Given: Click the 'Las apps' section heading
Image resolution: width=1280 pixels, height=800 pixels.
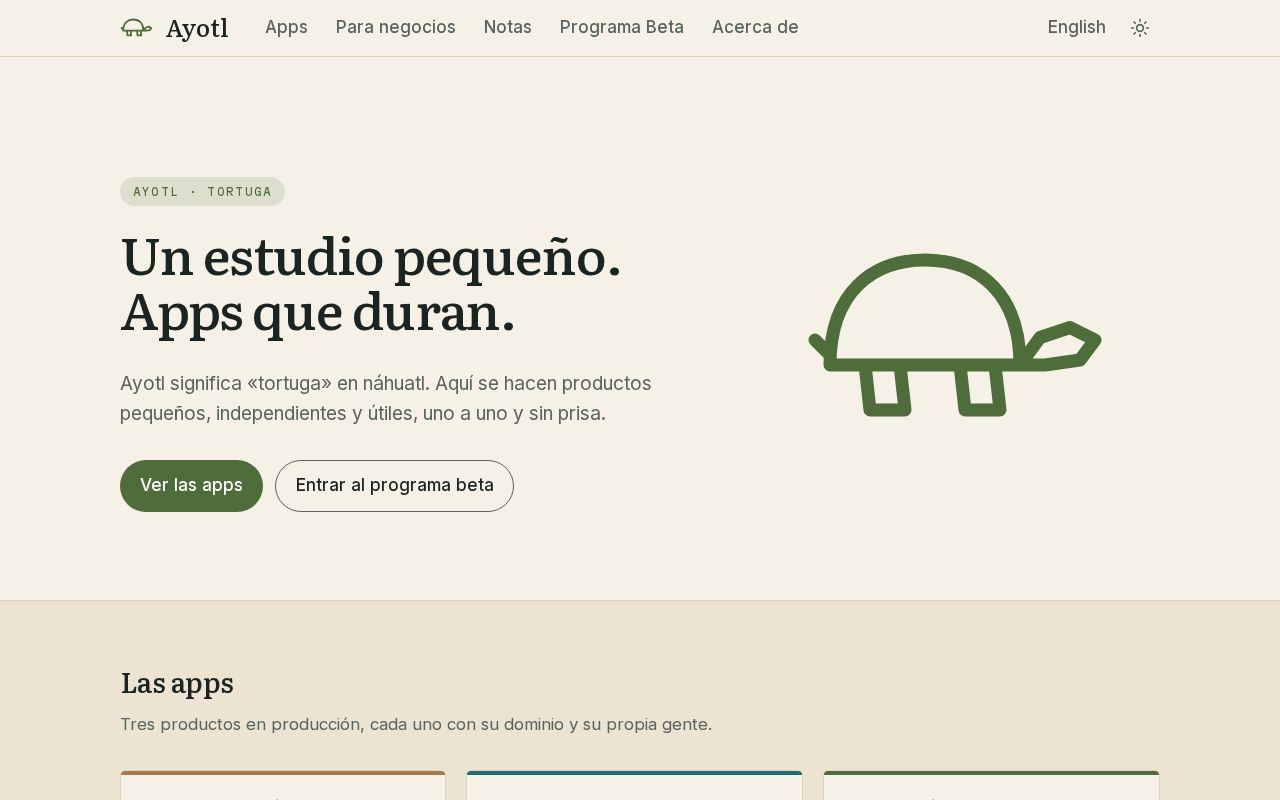Looking at the screenshot, I should click(x=177, y=683).
